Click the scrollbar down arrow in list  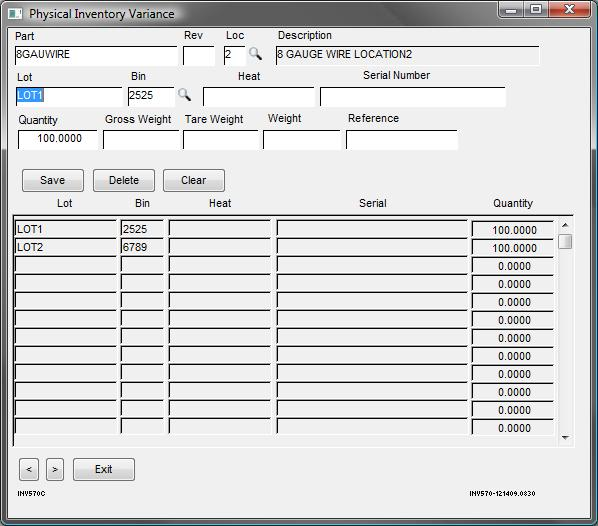point(565,438)
